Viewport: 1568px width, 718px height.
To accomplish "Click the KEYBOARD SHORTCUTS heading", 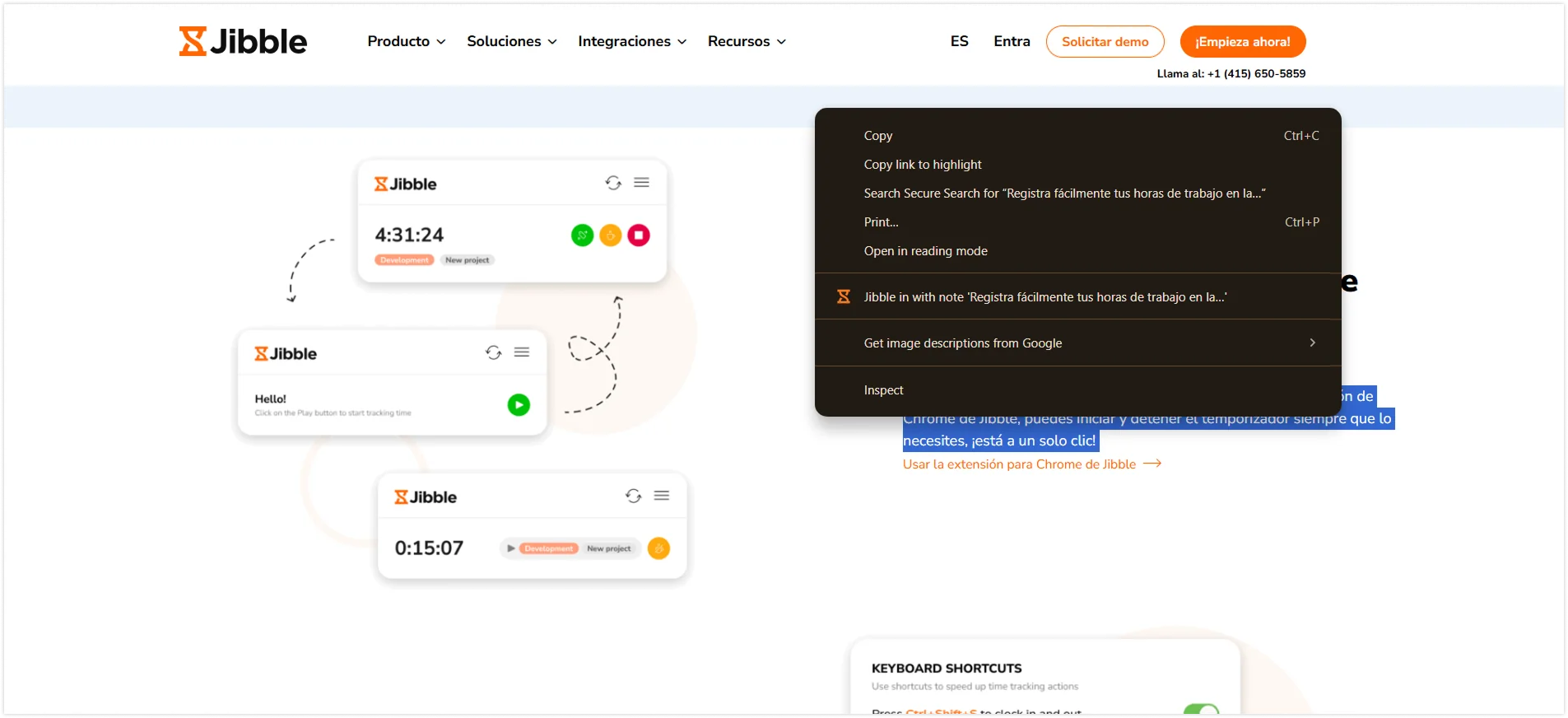I will click(947, 669).
